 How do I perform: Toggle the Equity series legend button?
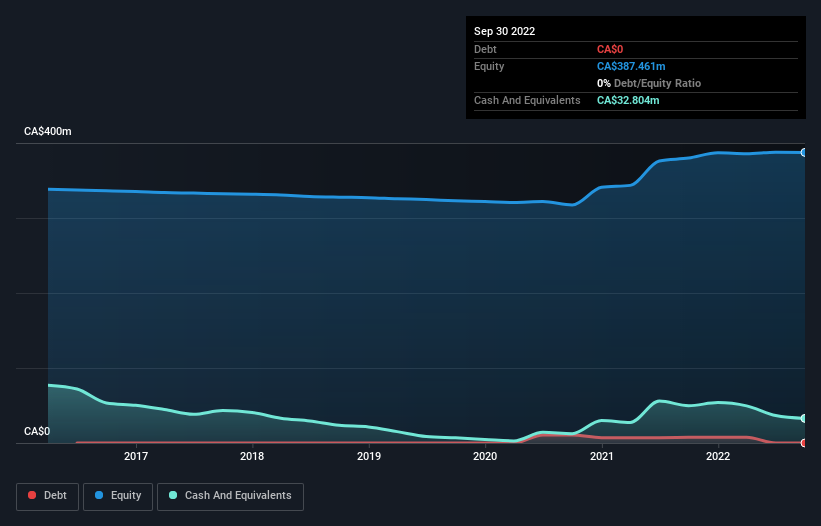tap(118, 496)
